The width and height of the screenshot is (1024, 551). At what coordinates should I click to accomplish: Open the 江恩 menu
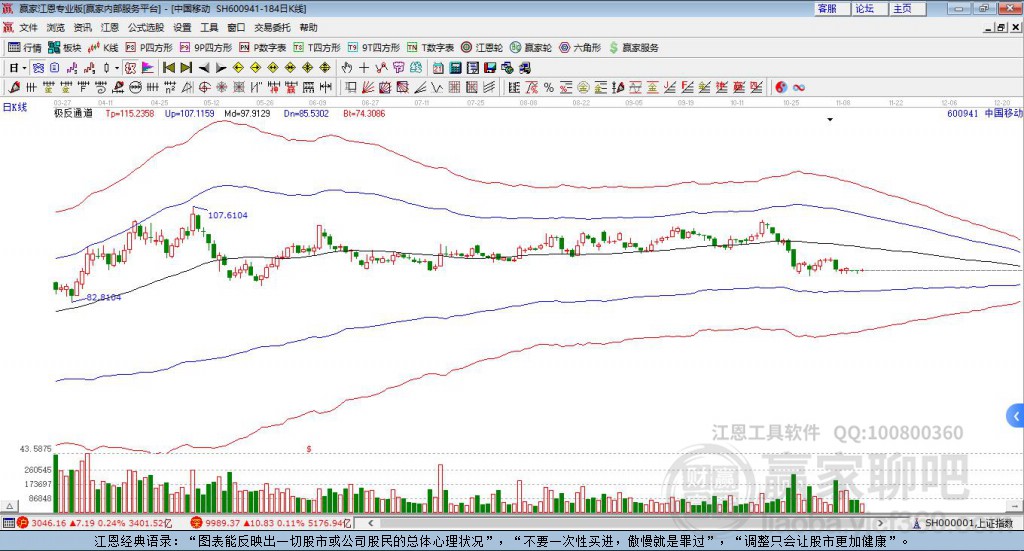tap(110, 27)
